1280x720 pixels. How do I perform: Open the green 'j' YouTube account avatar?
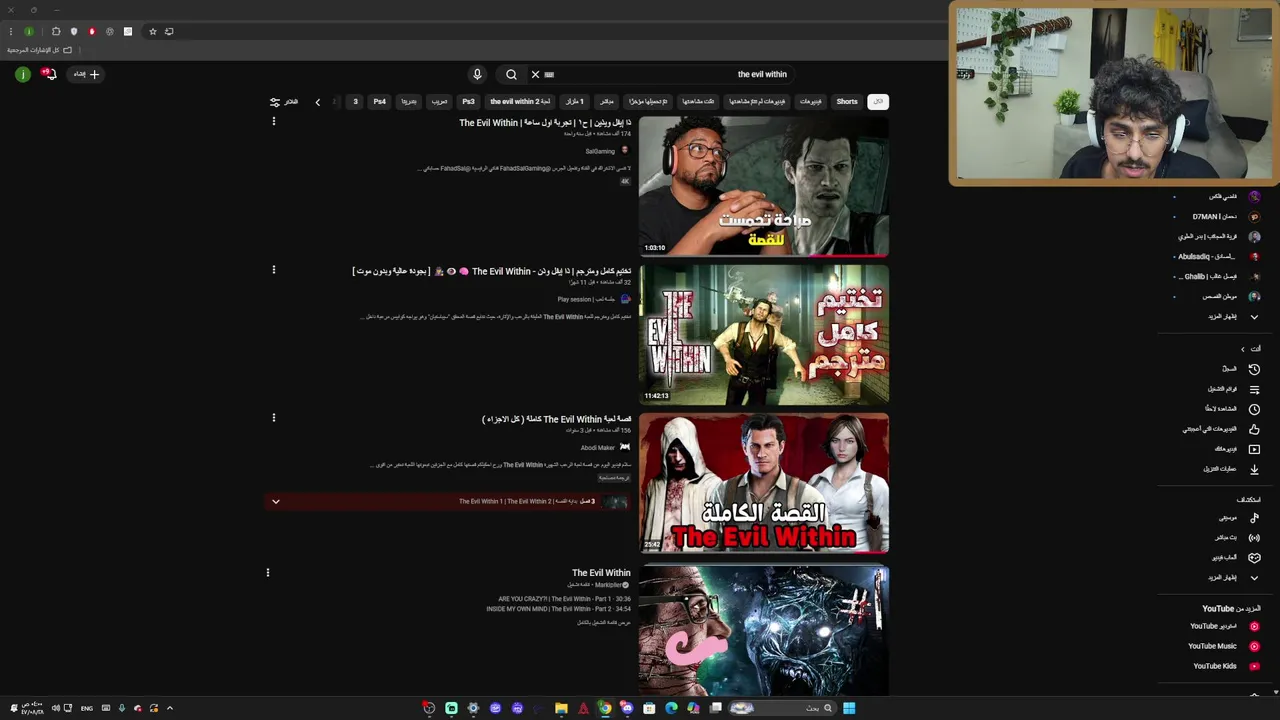pyautogui.click(x=22, y=74)
